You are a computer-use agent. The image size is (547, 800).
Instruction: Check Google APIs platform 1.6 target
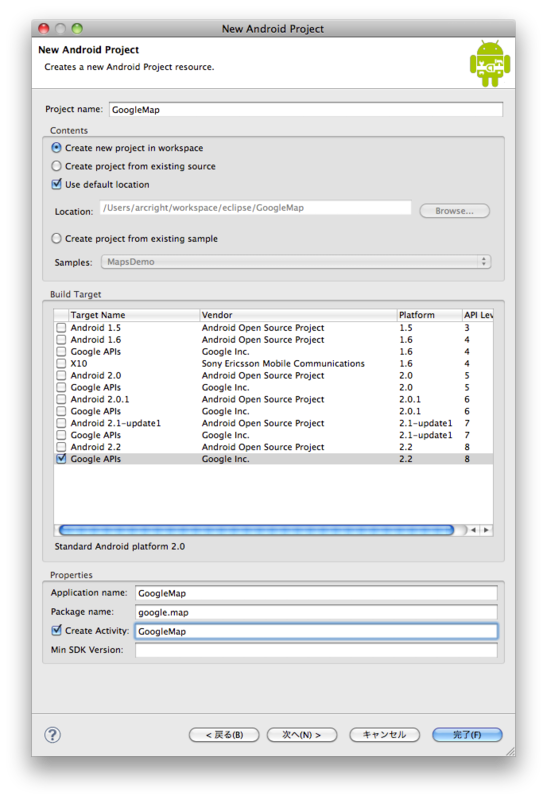[61, 352]
